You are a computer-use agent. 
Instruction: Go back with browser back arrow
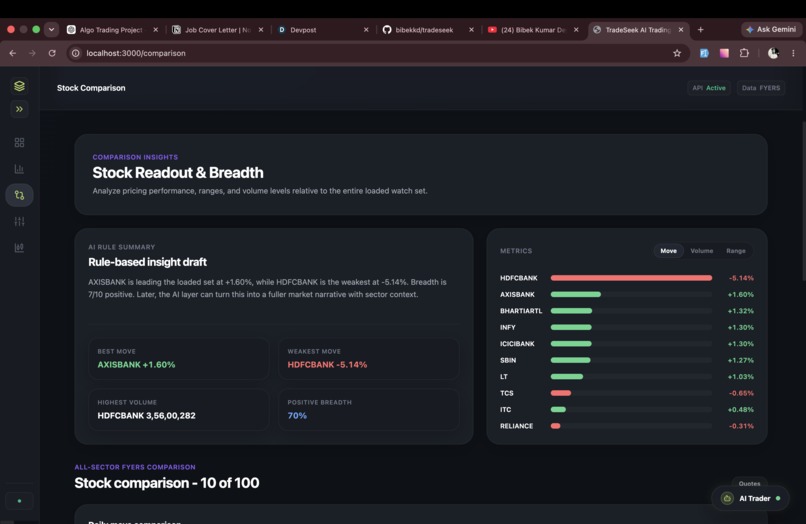click(x=13, y=53)
